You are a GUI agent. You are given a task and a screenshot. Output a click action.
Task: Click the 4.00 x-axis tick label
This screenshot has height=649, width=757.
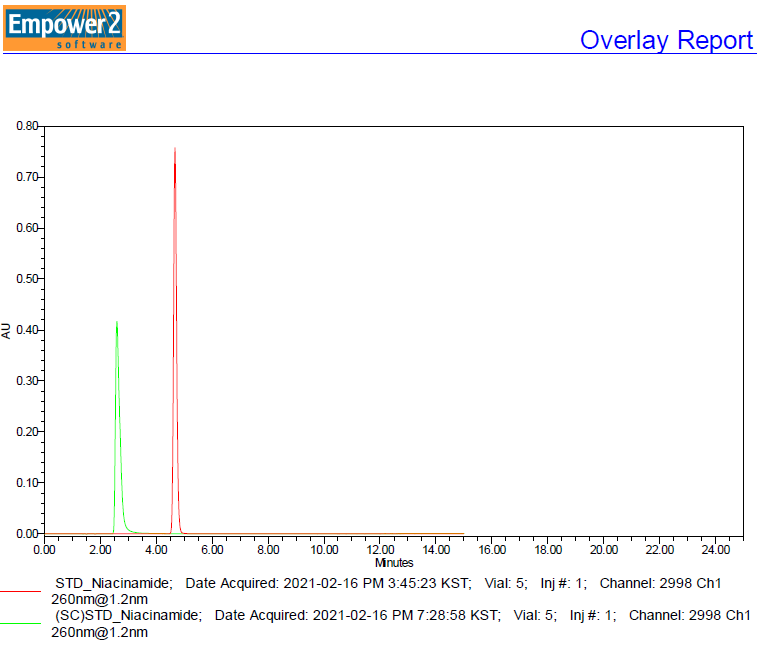coord(156,550)
